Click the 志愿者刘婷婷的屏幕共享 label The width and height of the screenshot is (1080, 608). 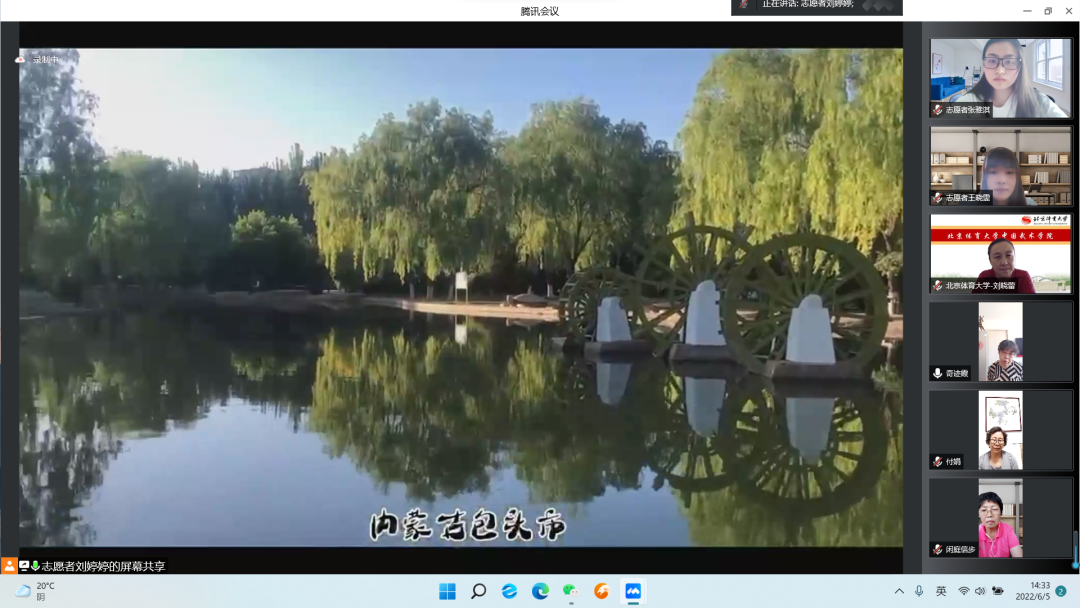(x=103, y=566)
